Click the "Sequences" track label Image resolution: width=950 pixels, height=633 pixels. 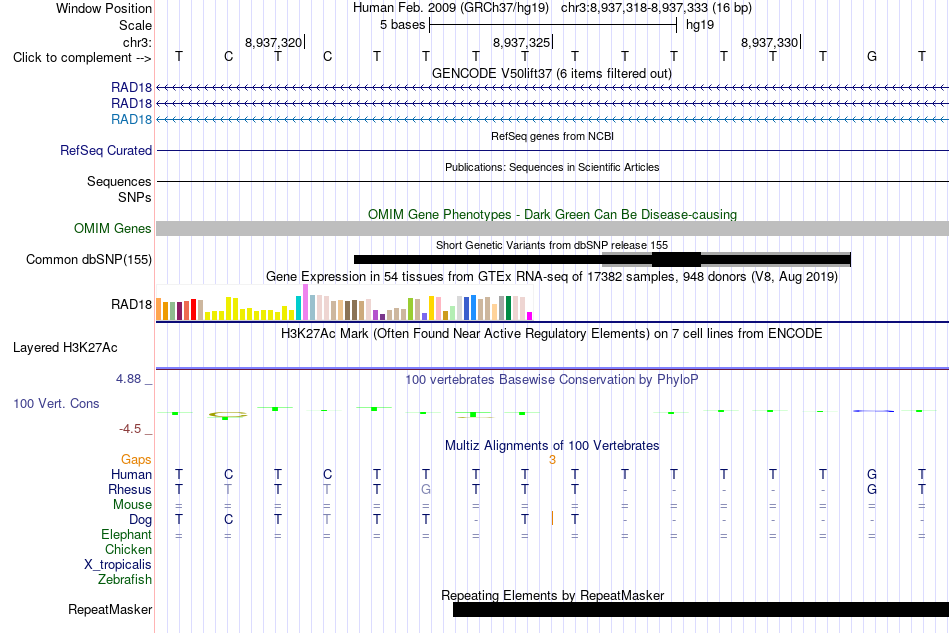click(x=119, y=181)
